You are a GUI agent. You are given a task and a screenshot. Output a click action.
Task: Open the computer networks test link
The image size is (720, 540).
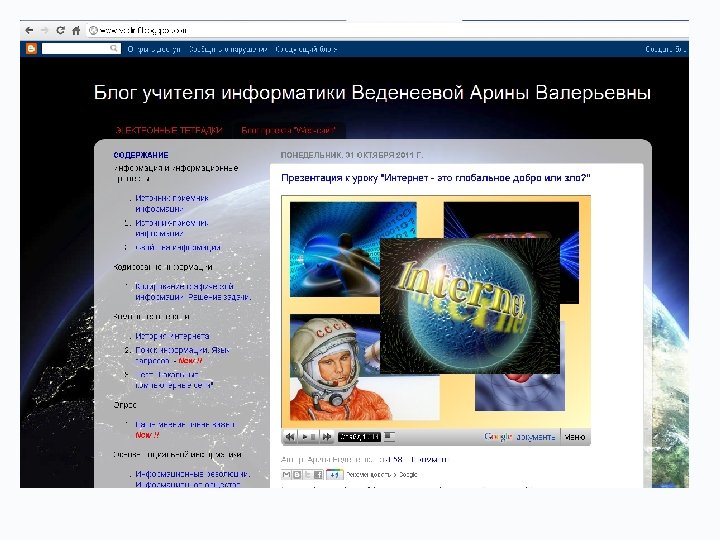point(174,380)
